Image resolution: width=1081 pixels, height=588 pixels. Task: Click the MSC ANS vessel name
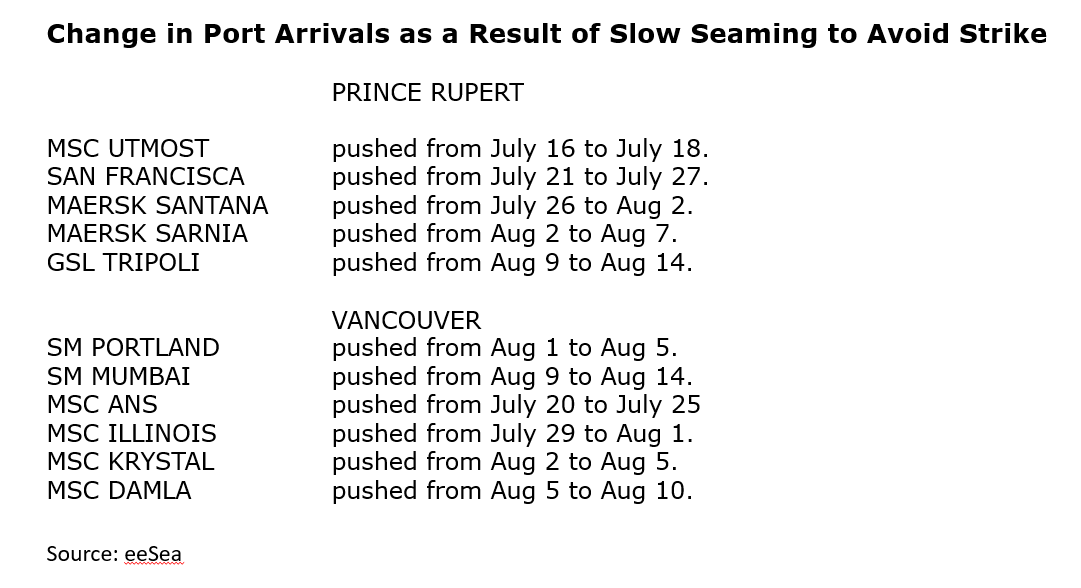click(x=102, y=405)
